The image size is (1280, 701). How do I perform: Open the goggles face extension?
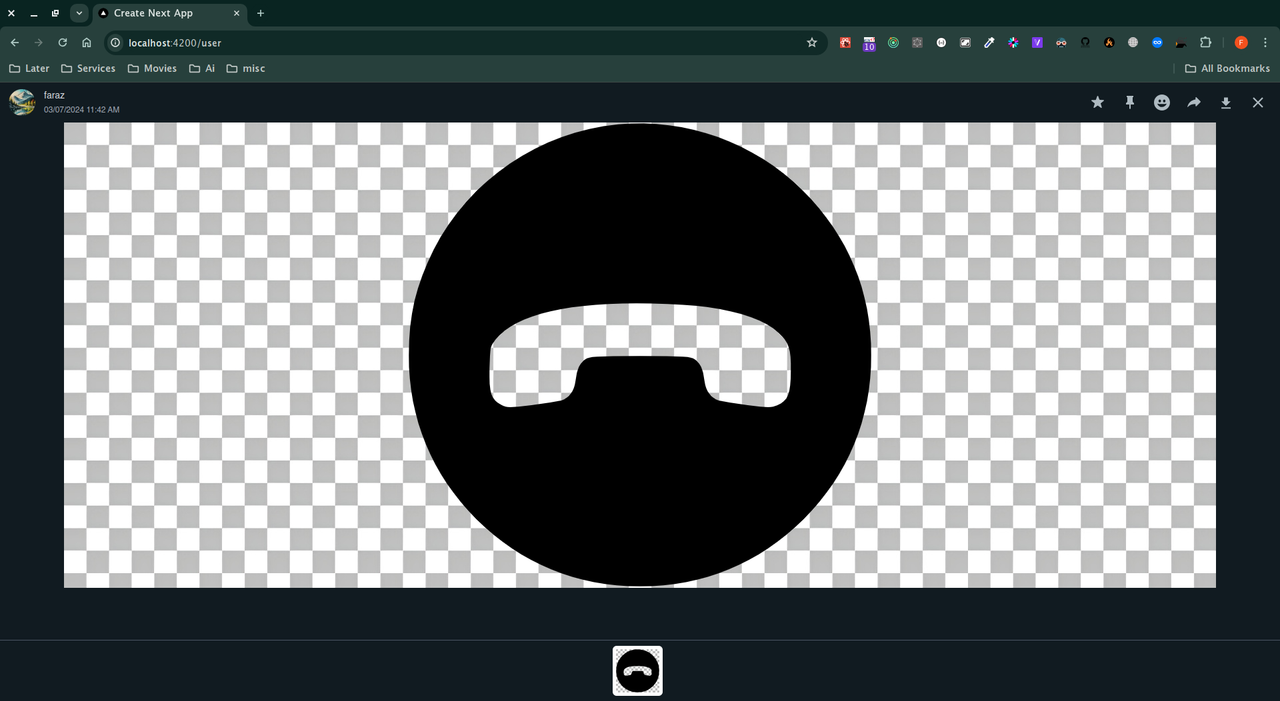click(1061, 43)
